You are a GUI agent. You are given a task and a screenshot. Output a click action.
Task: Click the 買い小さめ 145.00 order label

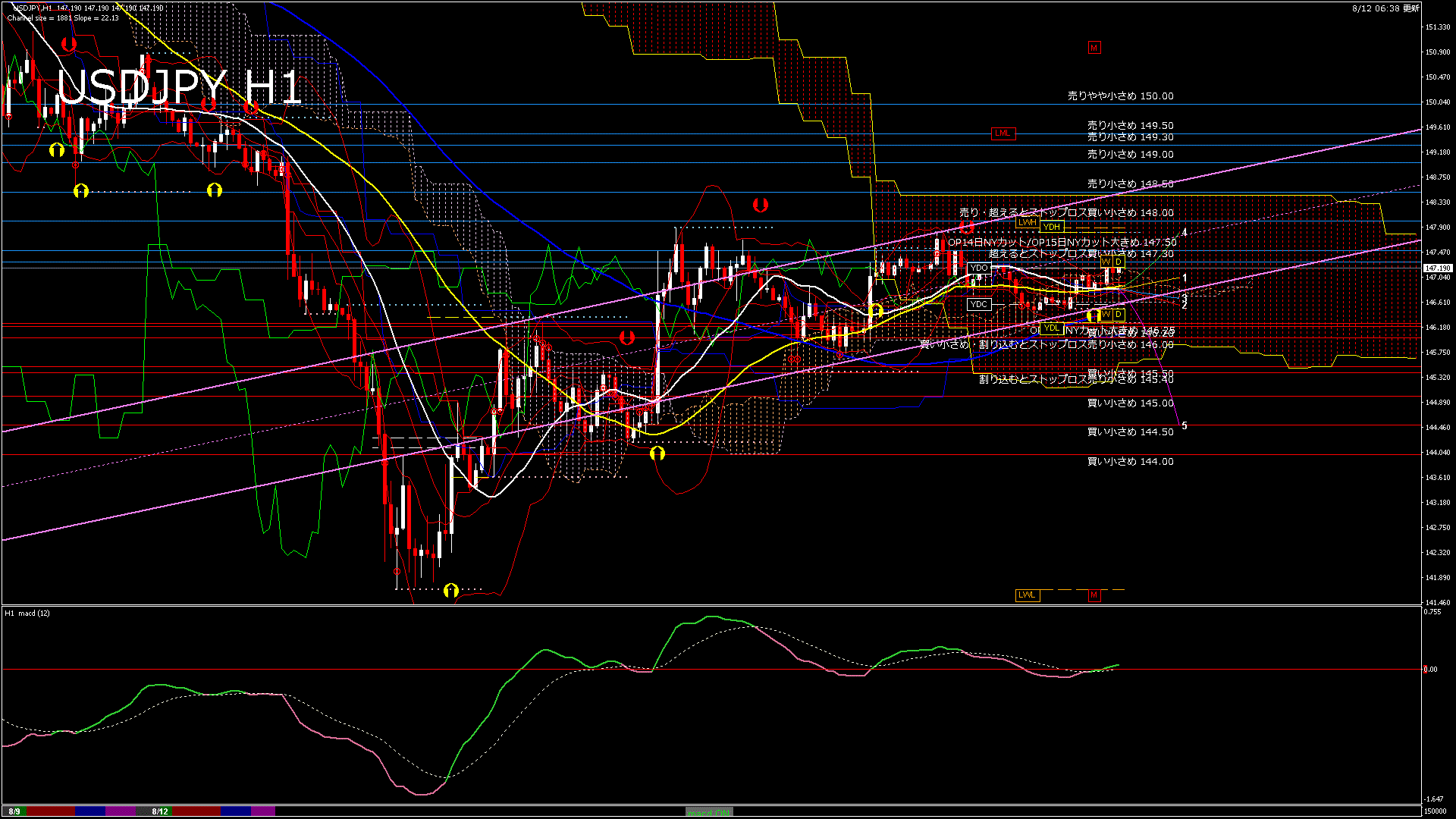click(x=1130, y=403)
